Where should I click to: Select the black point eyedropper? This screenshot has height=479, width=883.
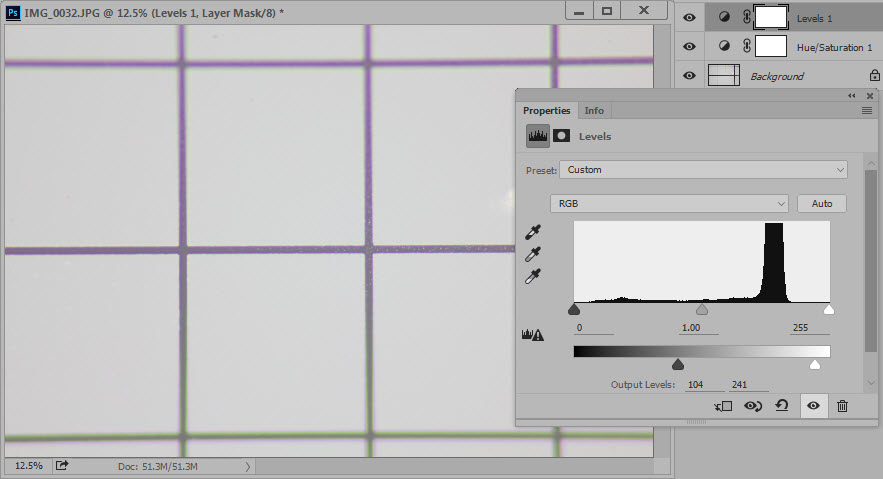click(x=533, y=232)
